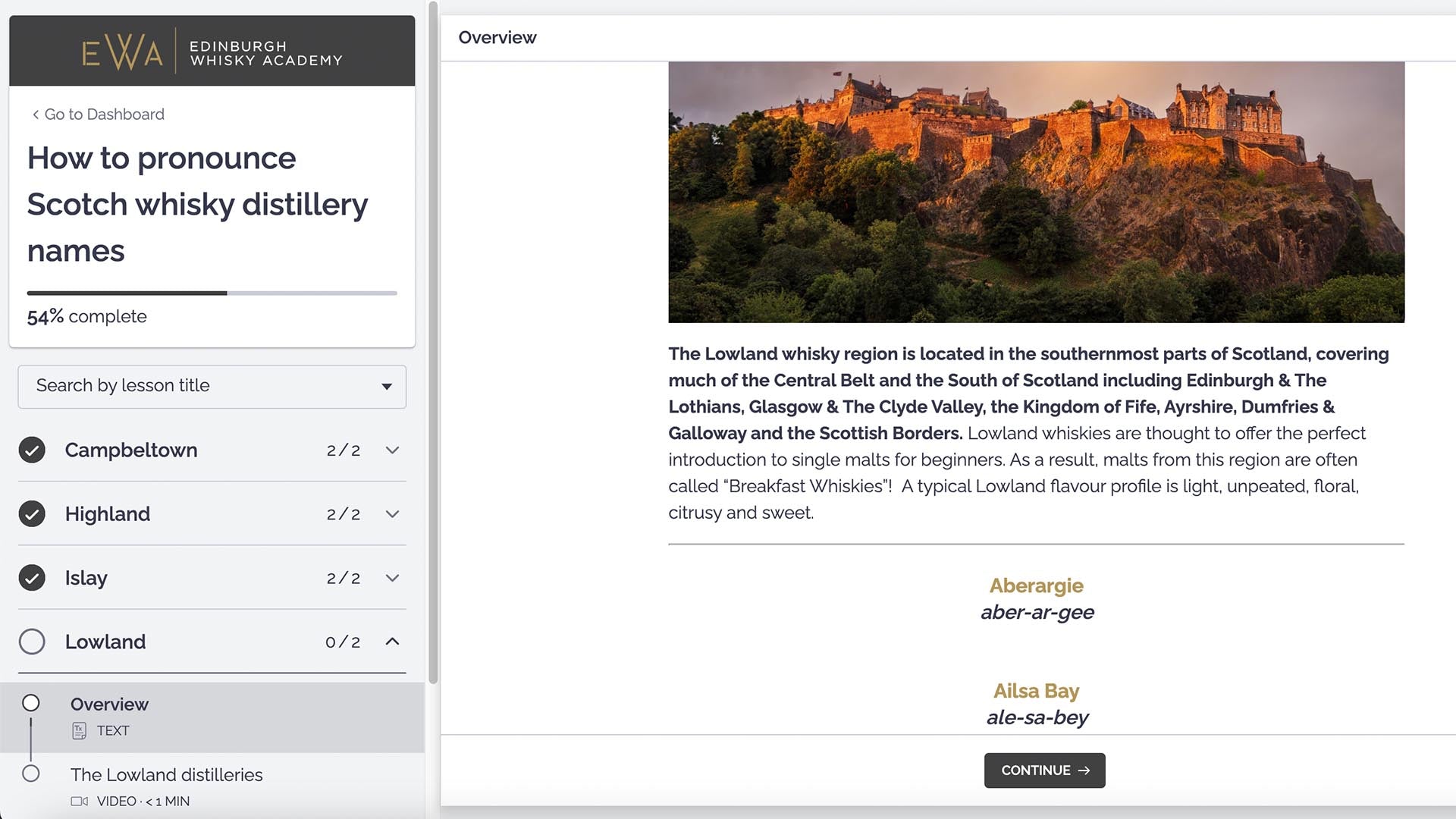The width and height of the screenshot is (1456, 819).
Task: Click the course title heading
Action: click(197, 204)
